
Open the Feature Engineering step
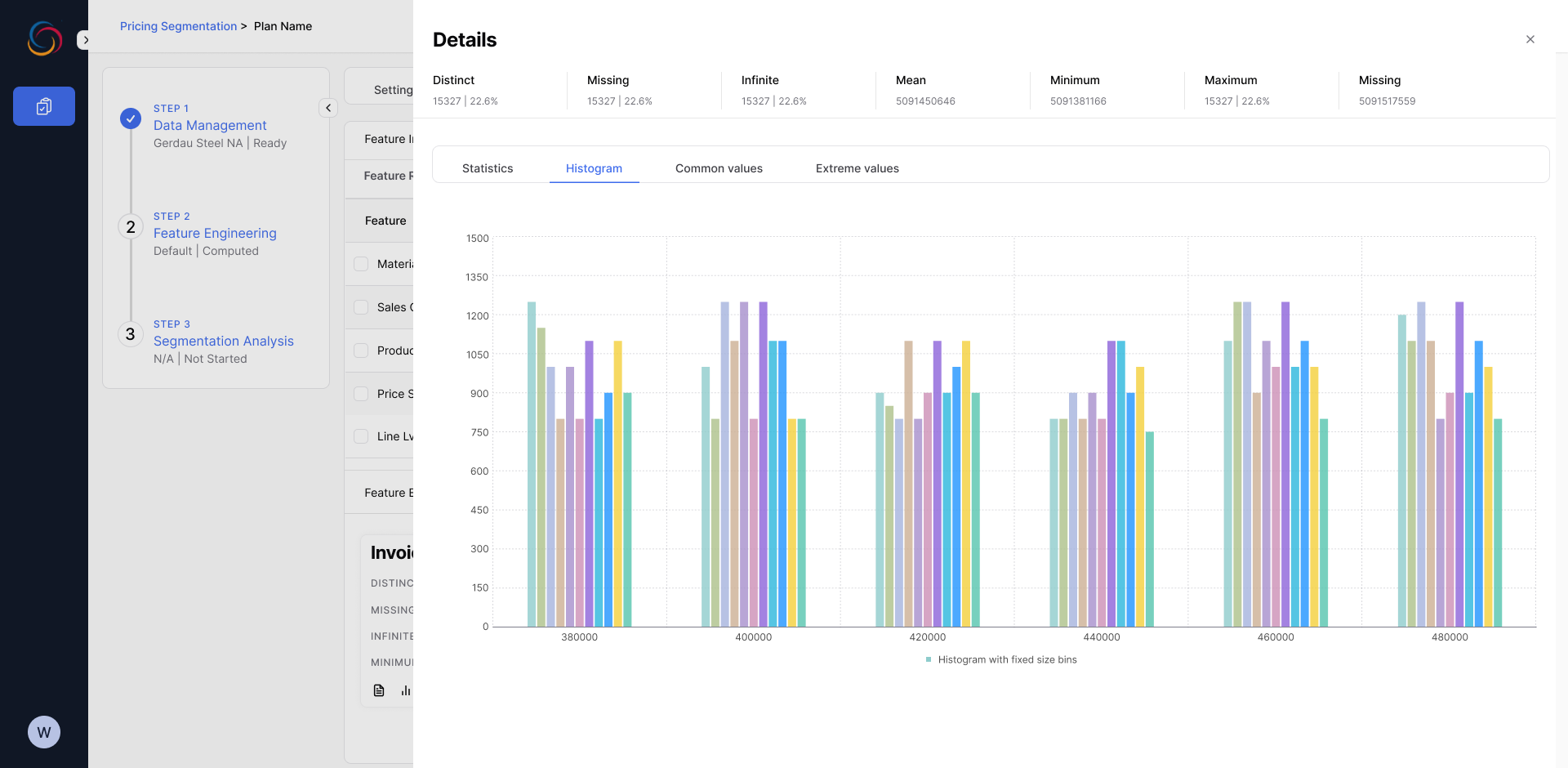coord(215,234)
